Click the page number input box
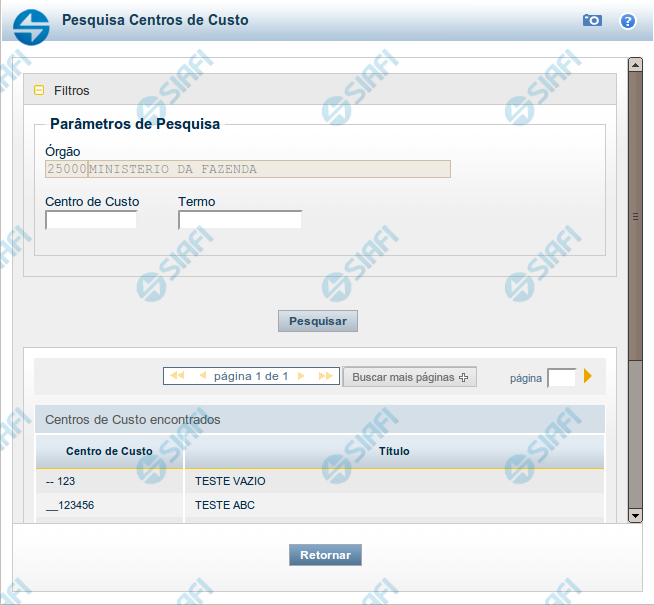The image size is (654, 605). [561, 378]
